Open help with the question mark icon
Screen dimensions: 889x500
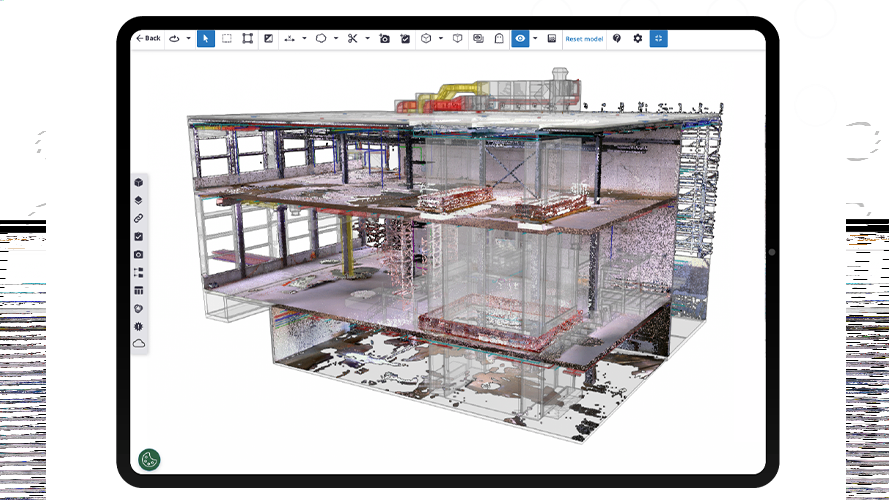pos(617,39)
